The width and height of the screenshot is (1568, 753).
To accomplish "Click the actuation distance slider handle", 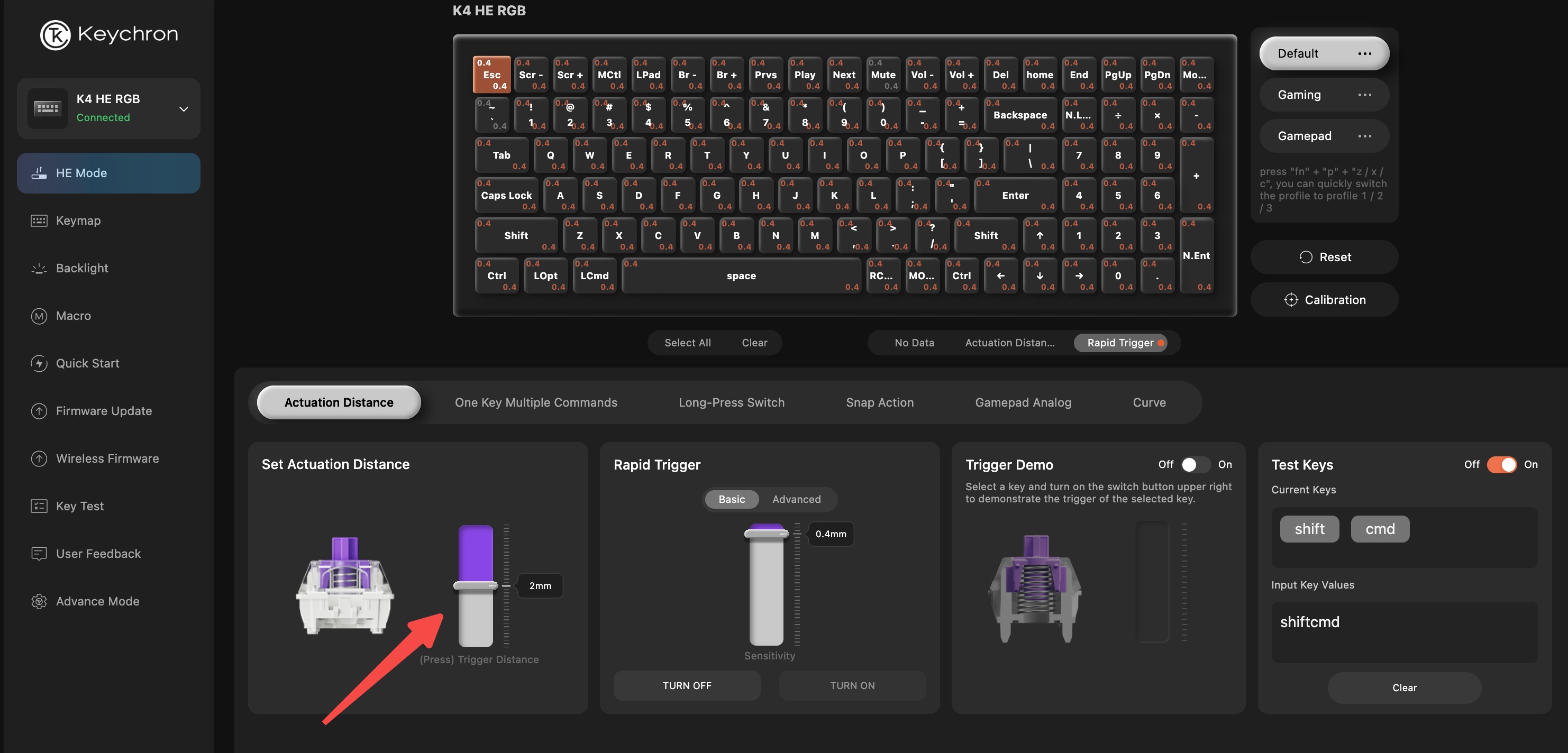I will click(x=476, y=586).
